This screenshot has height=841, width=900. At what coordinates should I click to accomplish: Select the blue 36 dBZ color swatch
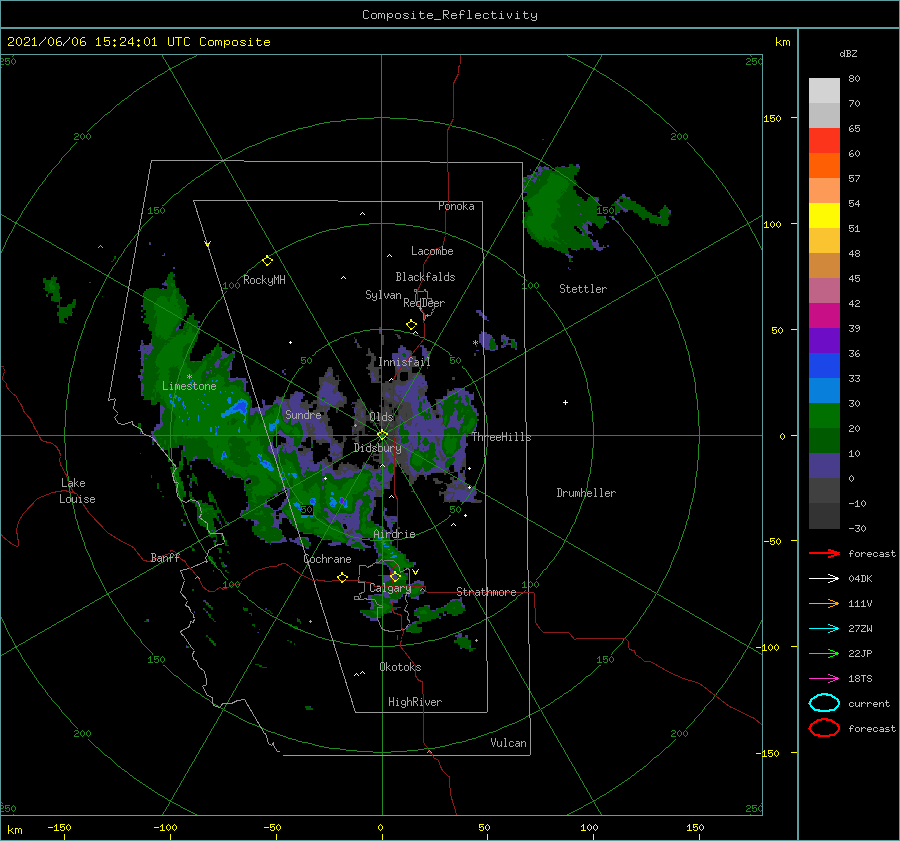(824, 365)
